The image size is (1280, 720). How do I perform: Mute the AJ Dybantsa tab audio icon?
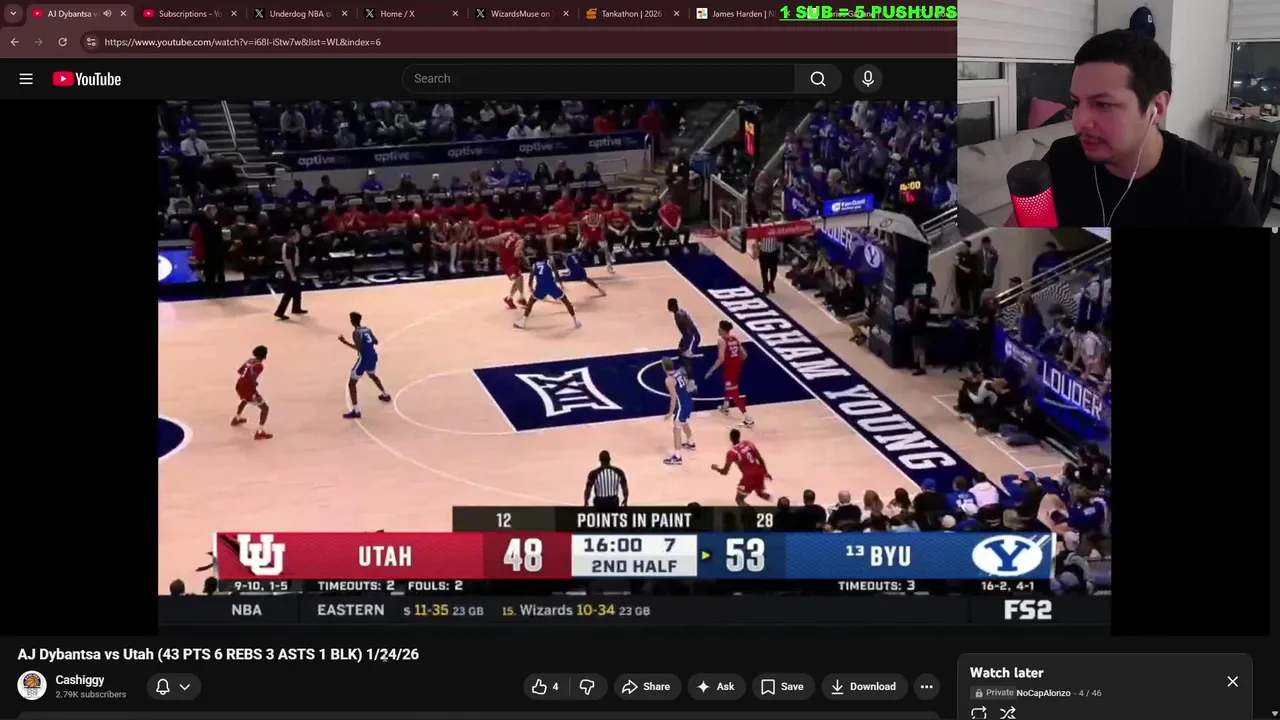coord(107,13)
